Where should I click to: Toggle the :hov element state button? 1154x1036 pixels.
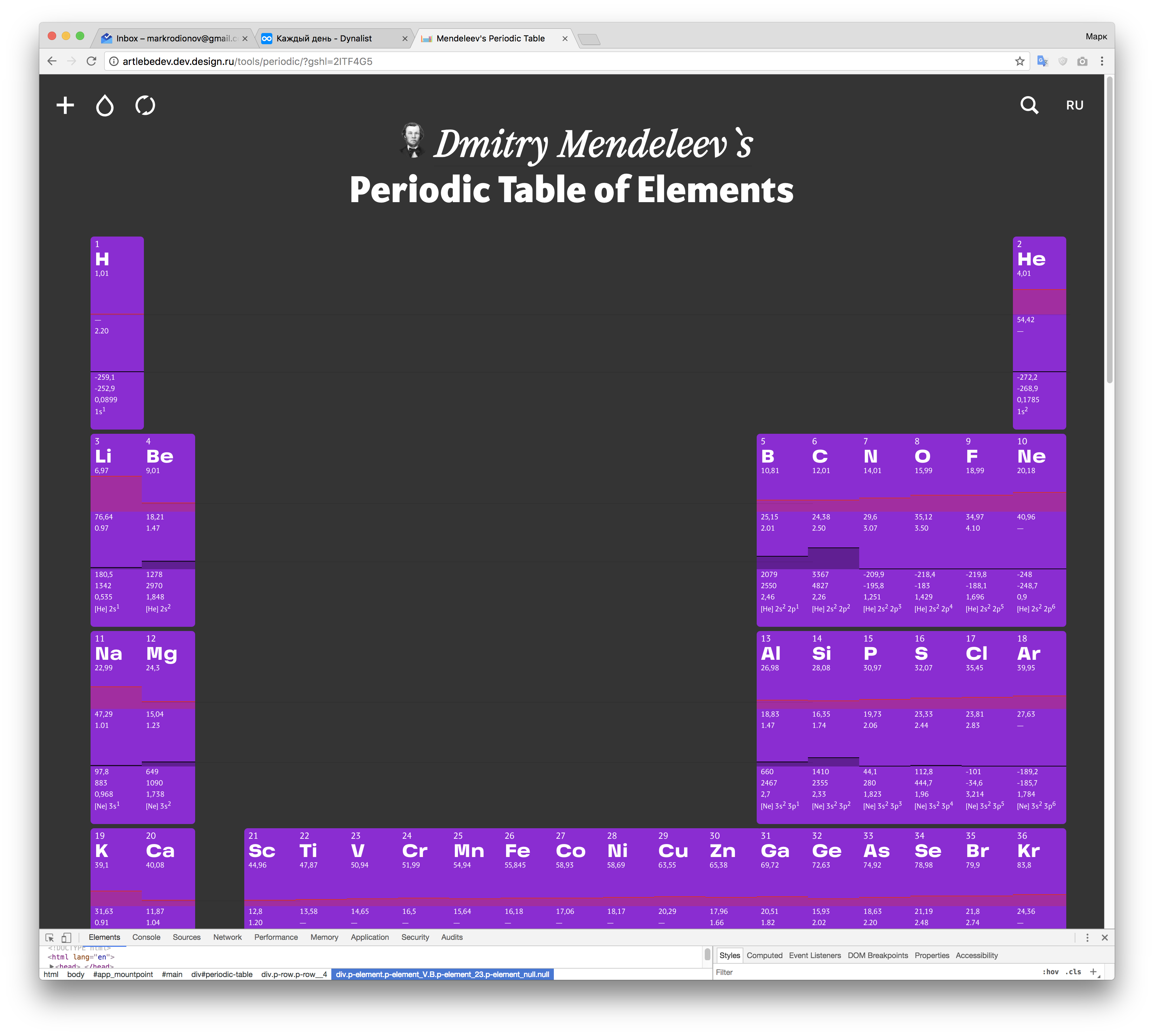pos(1050,972)
